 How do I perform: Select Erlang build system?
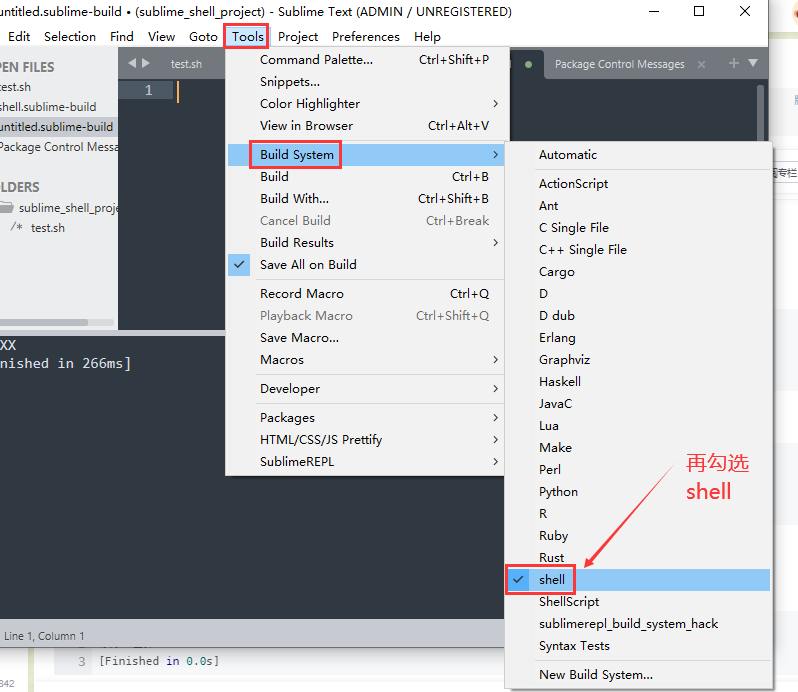(638, 338)
